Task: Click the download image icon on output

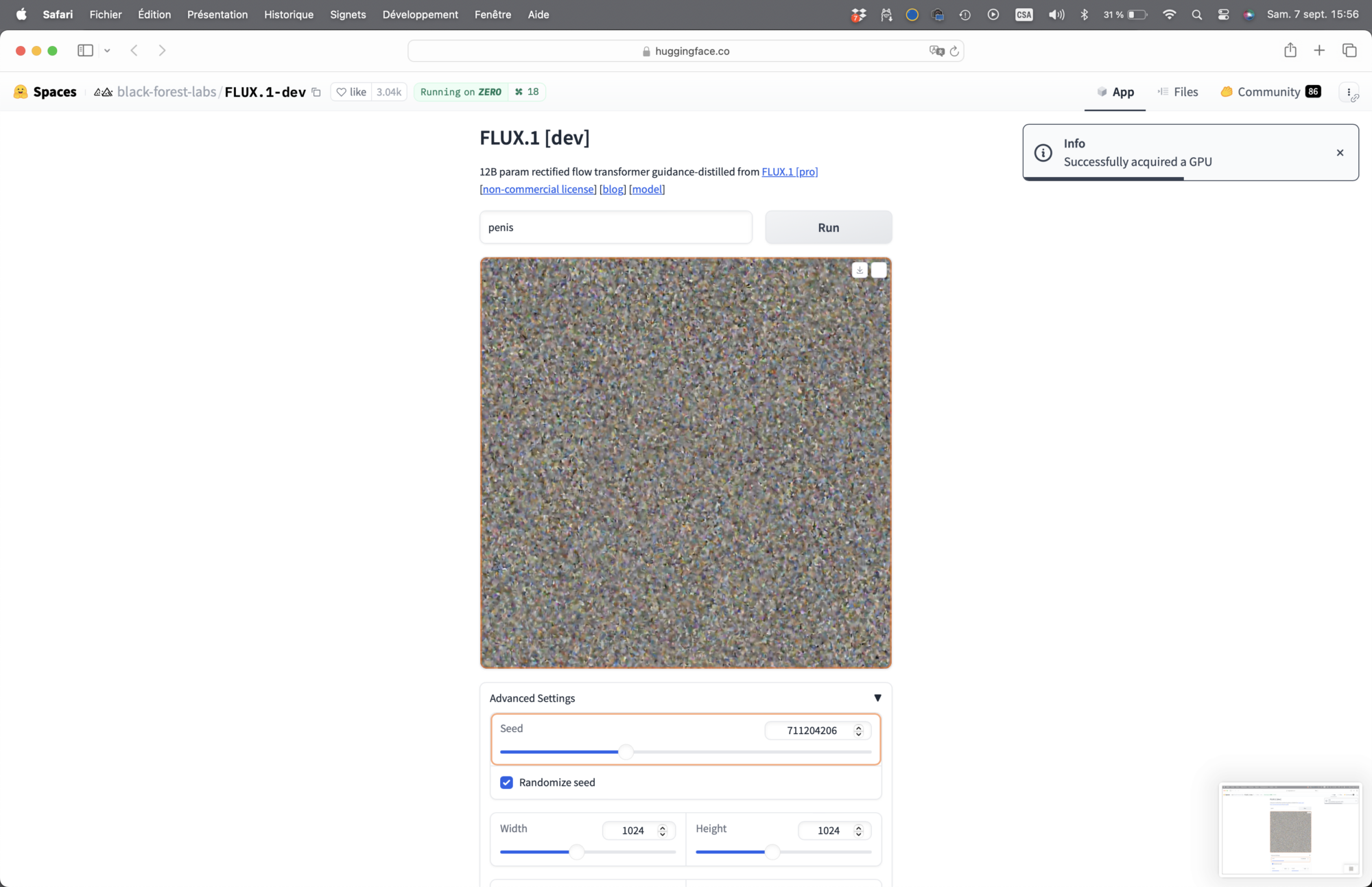Action: coord(860,270)
